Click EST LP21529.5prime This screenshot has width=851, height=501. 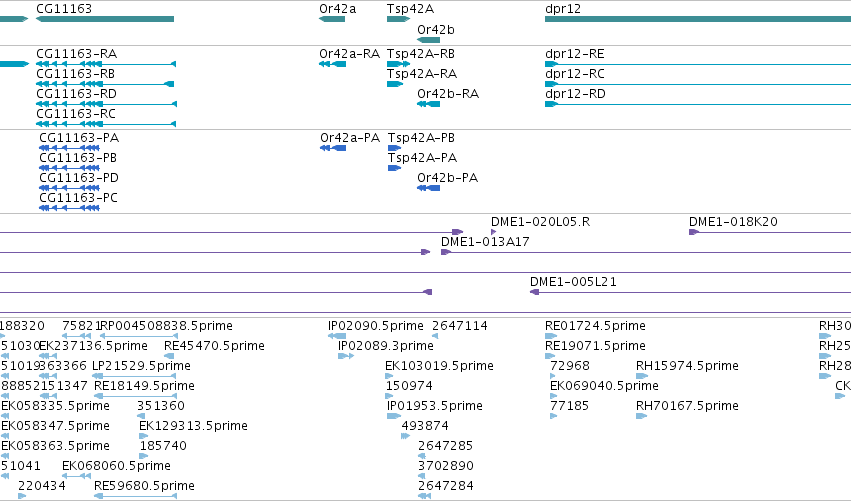tap(141, 366)
